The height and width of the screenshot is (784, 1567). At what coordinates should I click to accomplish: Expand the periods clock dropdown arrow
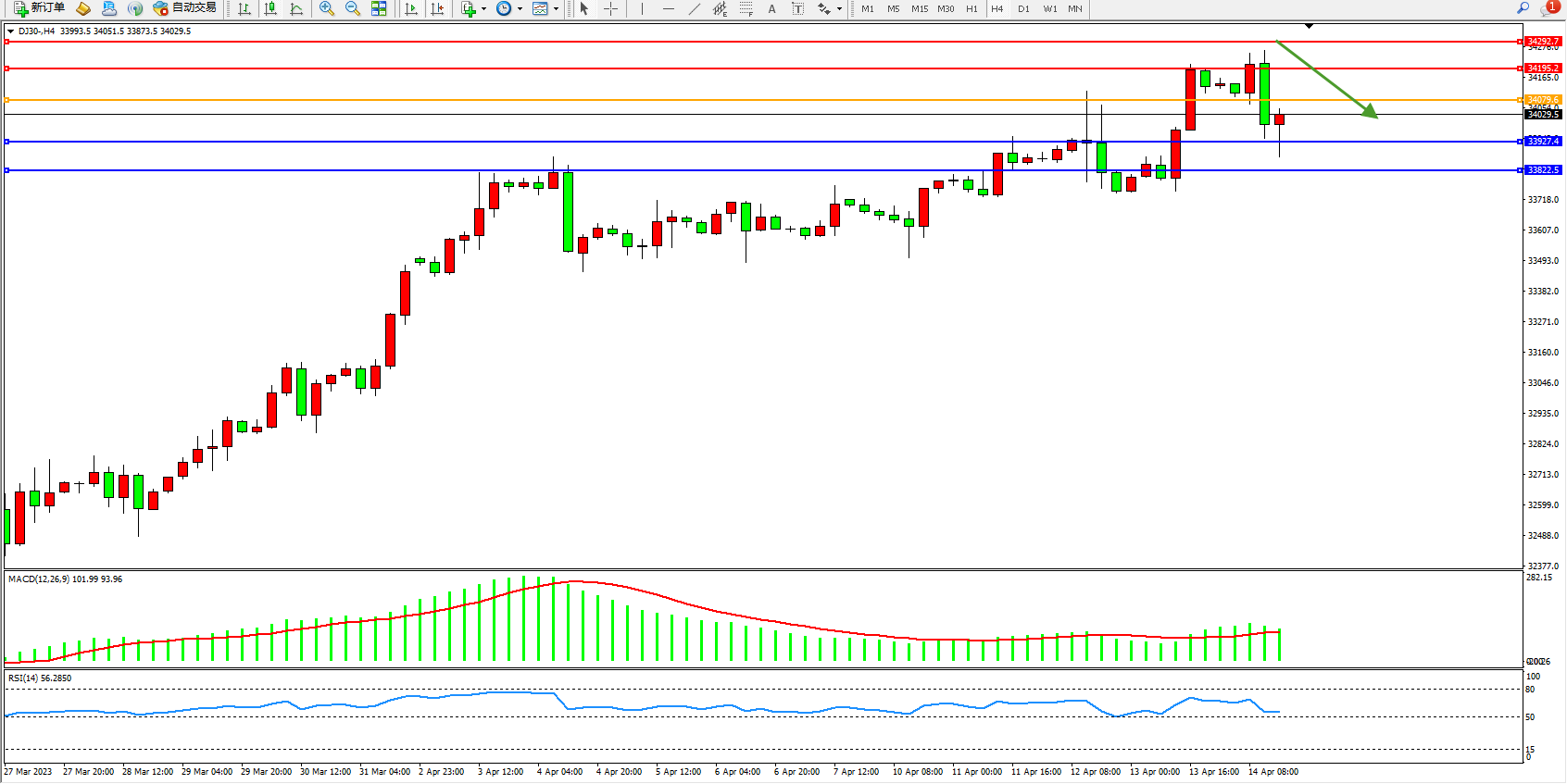coord(520,8)
